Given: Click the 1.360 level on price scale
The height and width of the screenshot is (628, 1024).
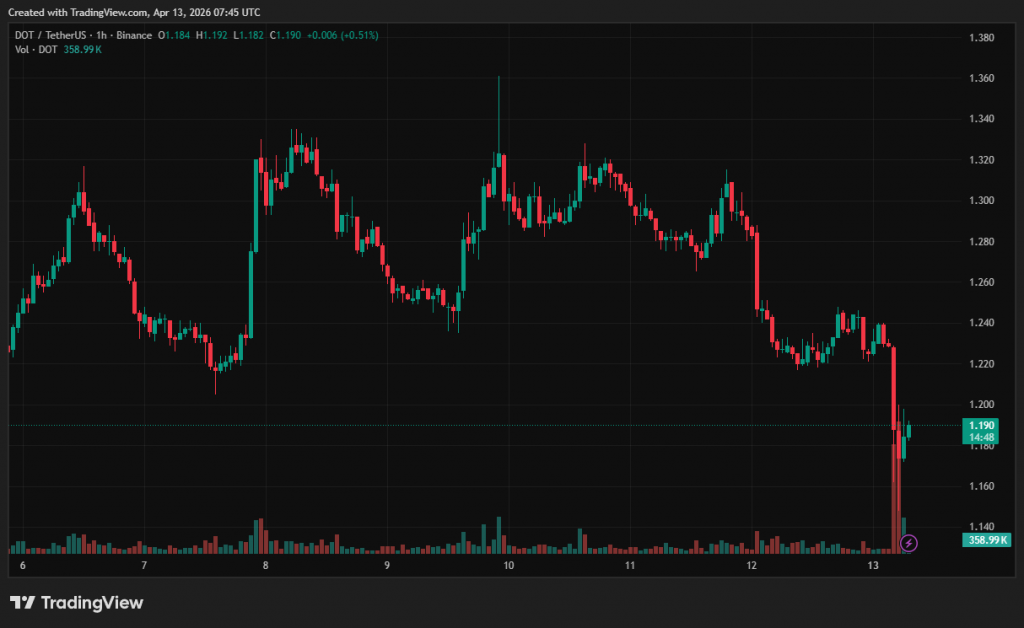Looking at the screenshot, I should click(980, 78).
